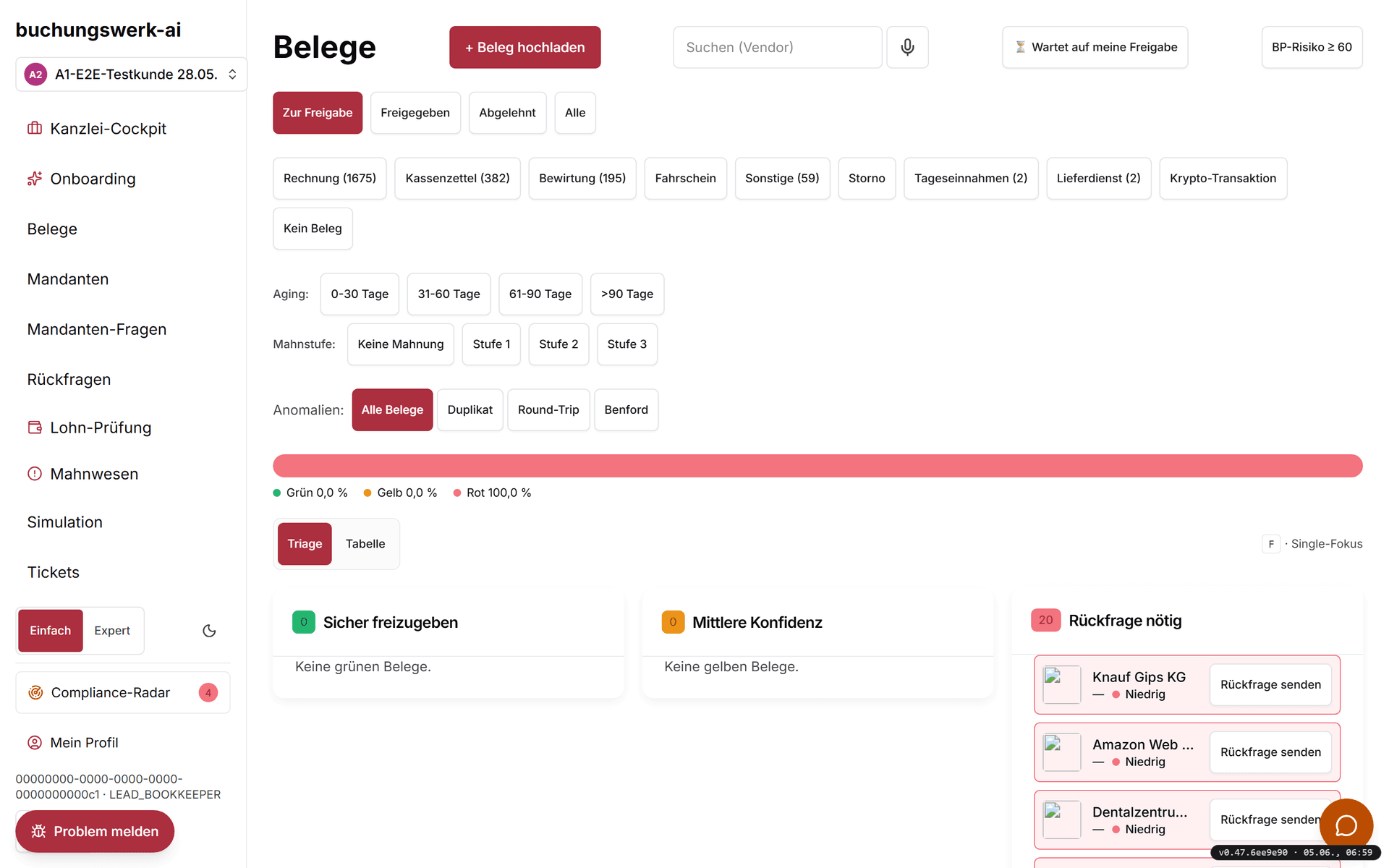Open the chat bubble widget

tap(1346, 825)
